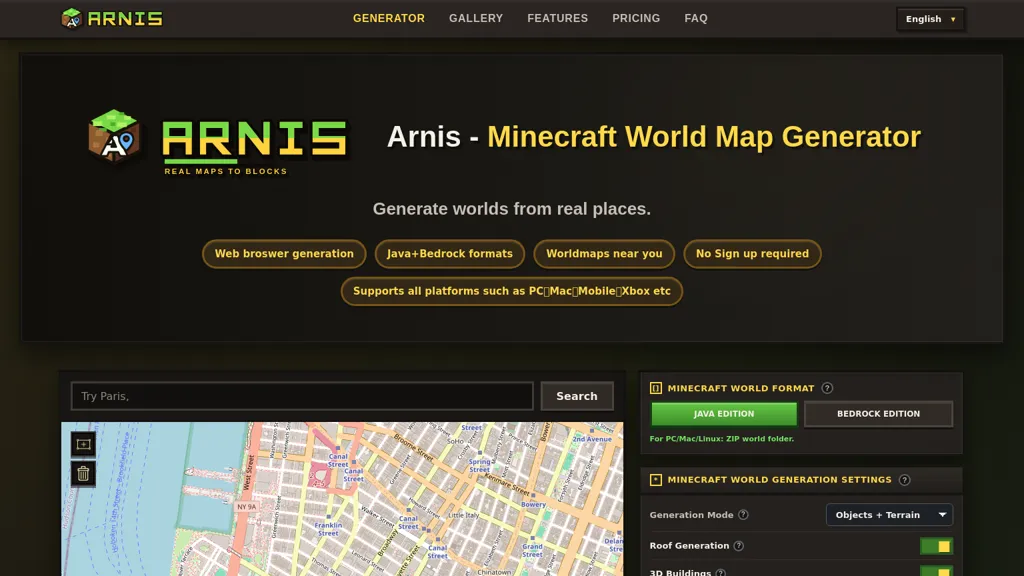Focus the Try Paris location search field
The height and width of the screenshot is (576, 1024).
click(302, 396)
